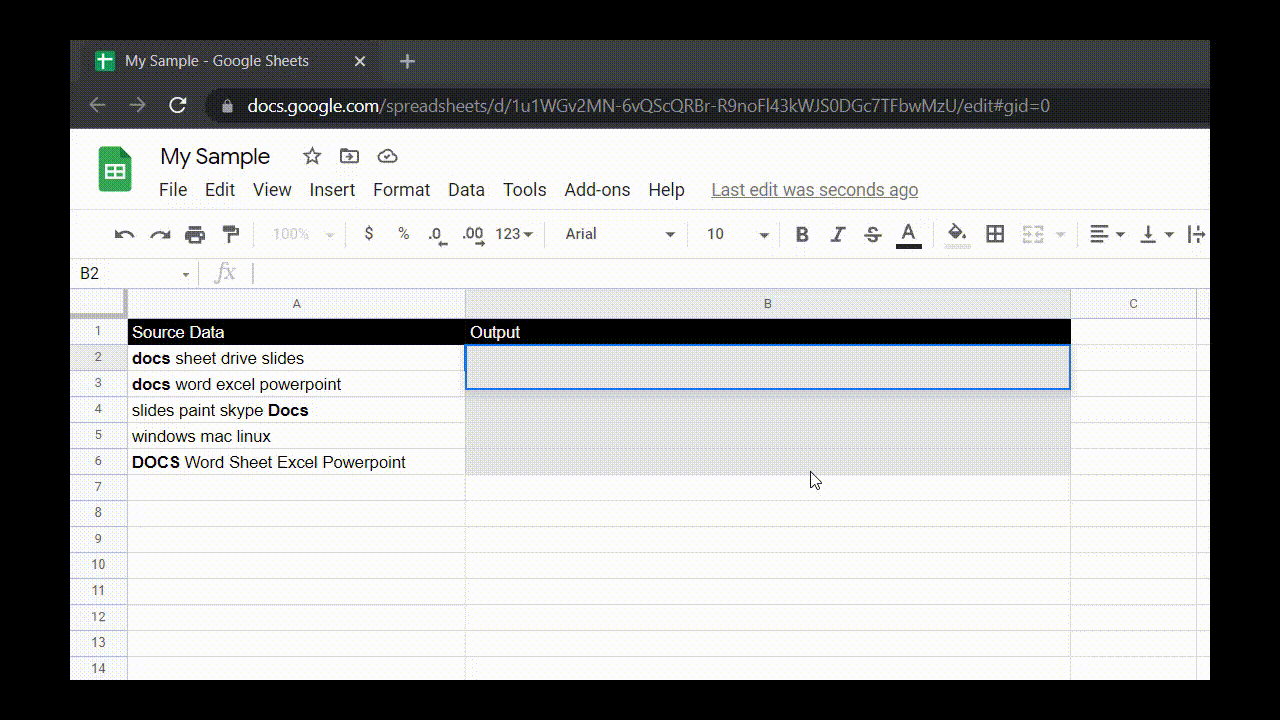Open the fill color bucket

(x=957, y=234)
